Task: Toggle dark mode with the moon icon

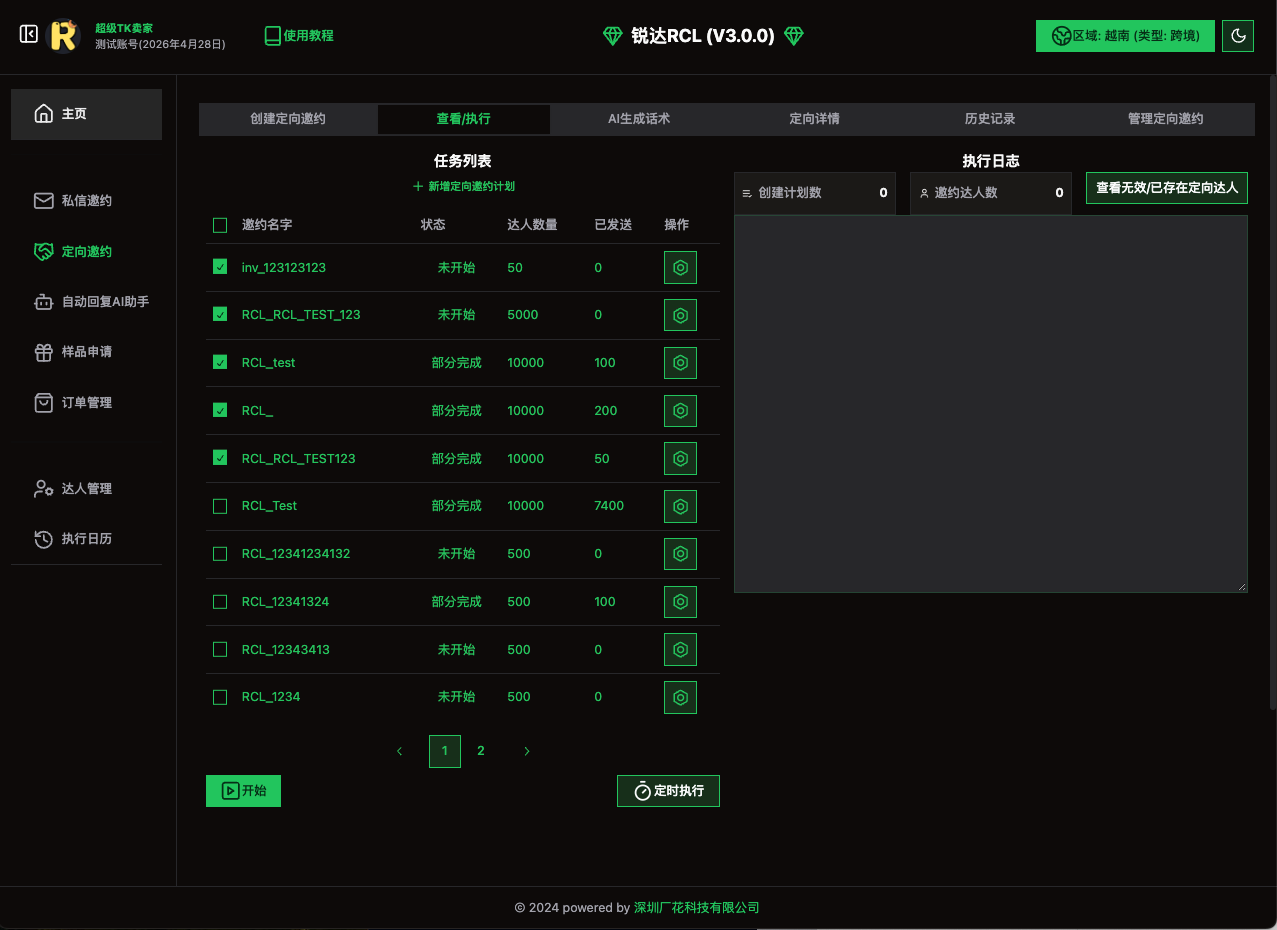Action: pyautogui.click(x=1238, y=36)
